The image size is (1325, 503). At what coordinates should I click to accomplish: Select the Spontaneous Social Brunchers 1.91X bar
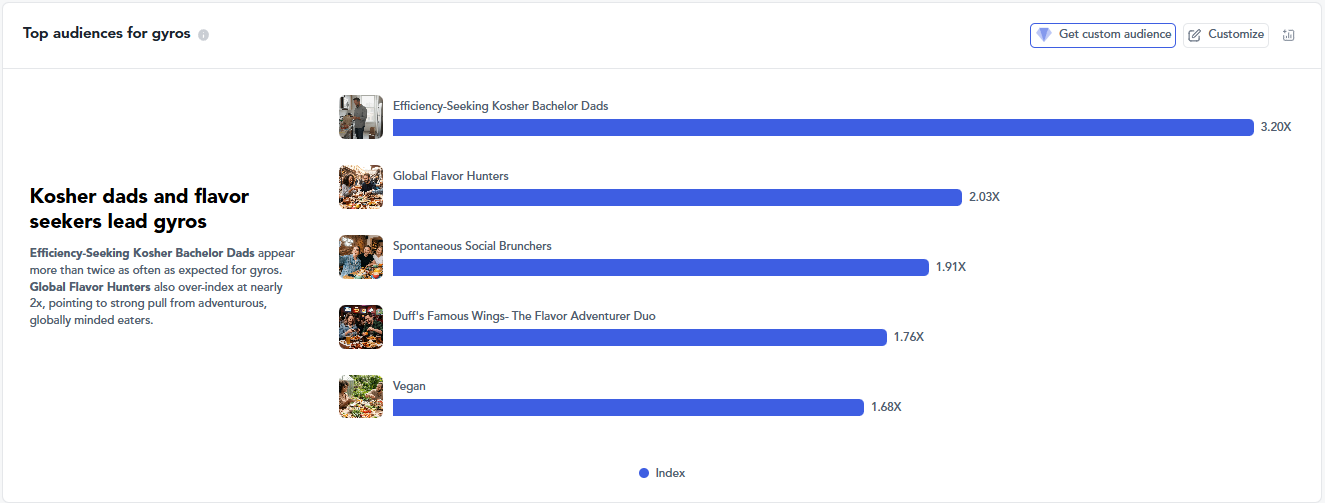(661, 267)
